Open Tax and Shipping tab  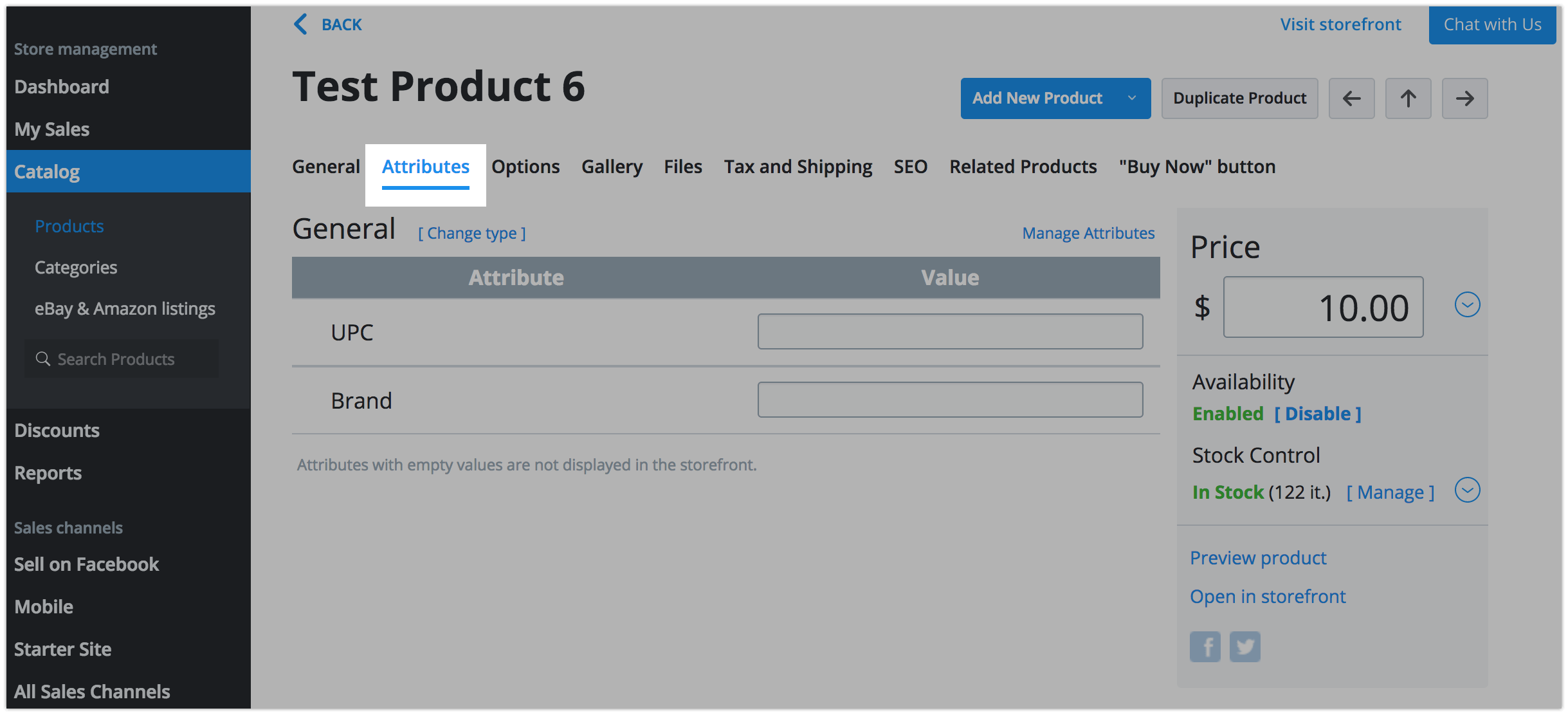tap(798, 167)
